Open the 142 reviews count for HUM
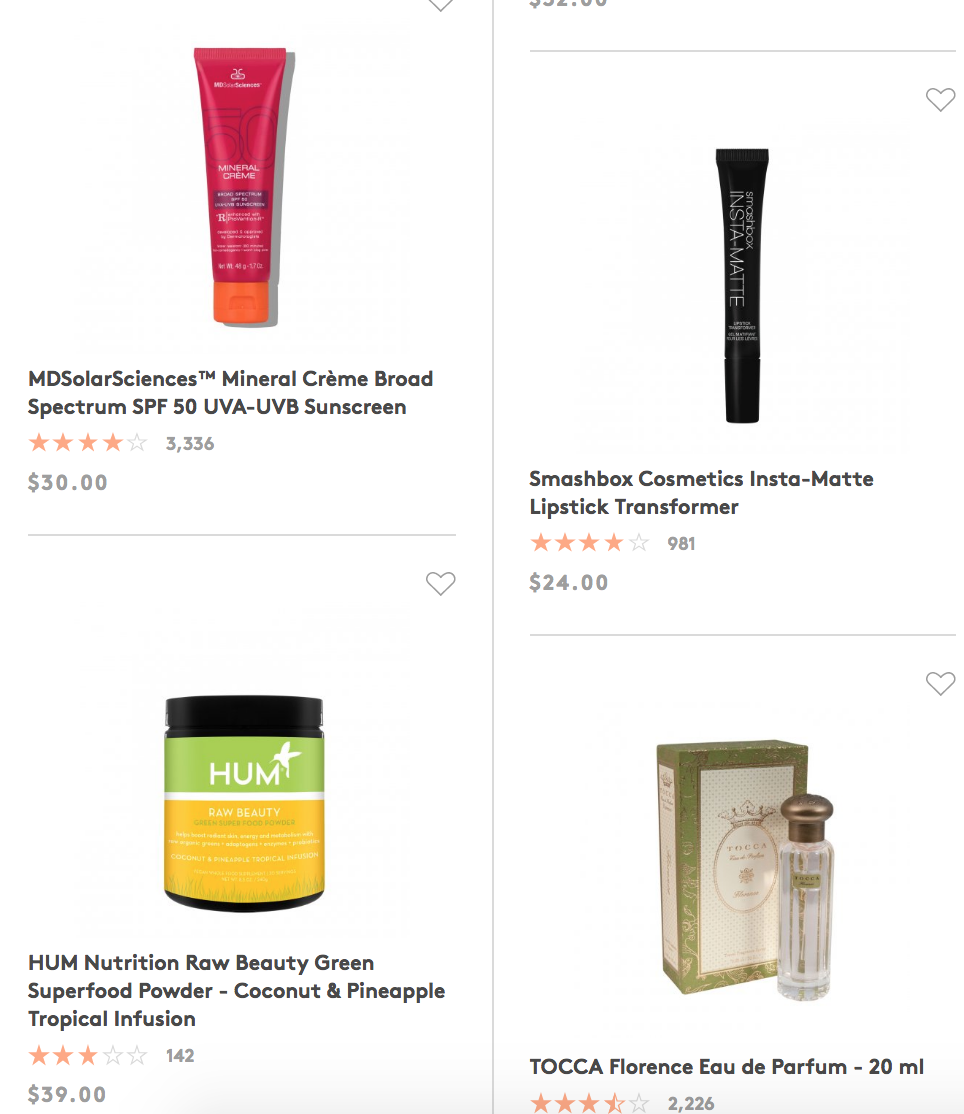964x1114 pixels. (x=180, y=1056)
